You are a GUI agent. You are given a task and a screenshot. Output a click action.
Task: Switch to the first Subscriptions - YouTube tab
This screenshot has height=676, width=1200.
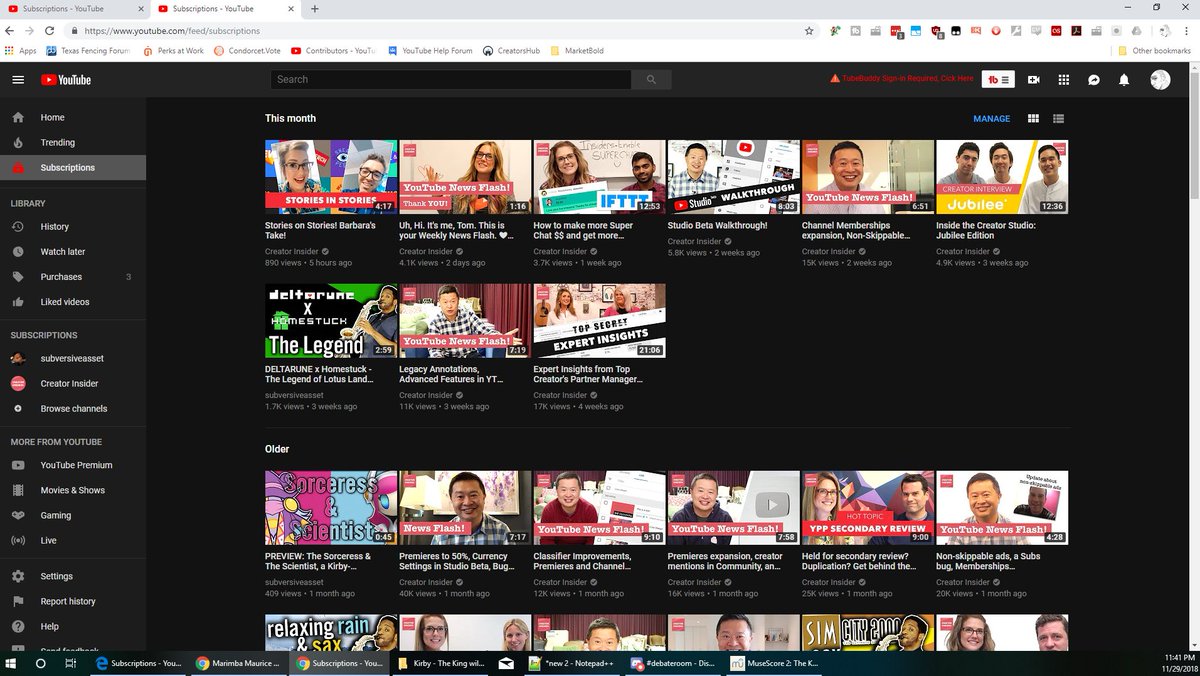tap(75, 9)
